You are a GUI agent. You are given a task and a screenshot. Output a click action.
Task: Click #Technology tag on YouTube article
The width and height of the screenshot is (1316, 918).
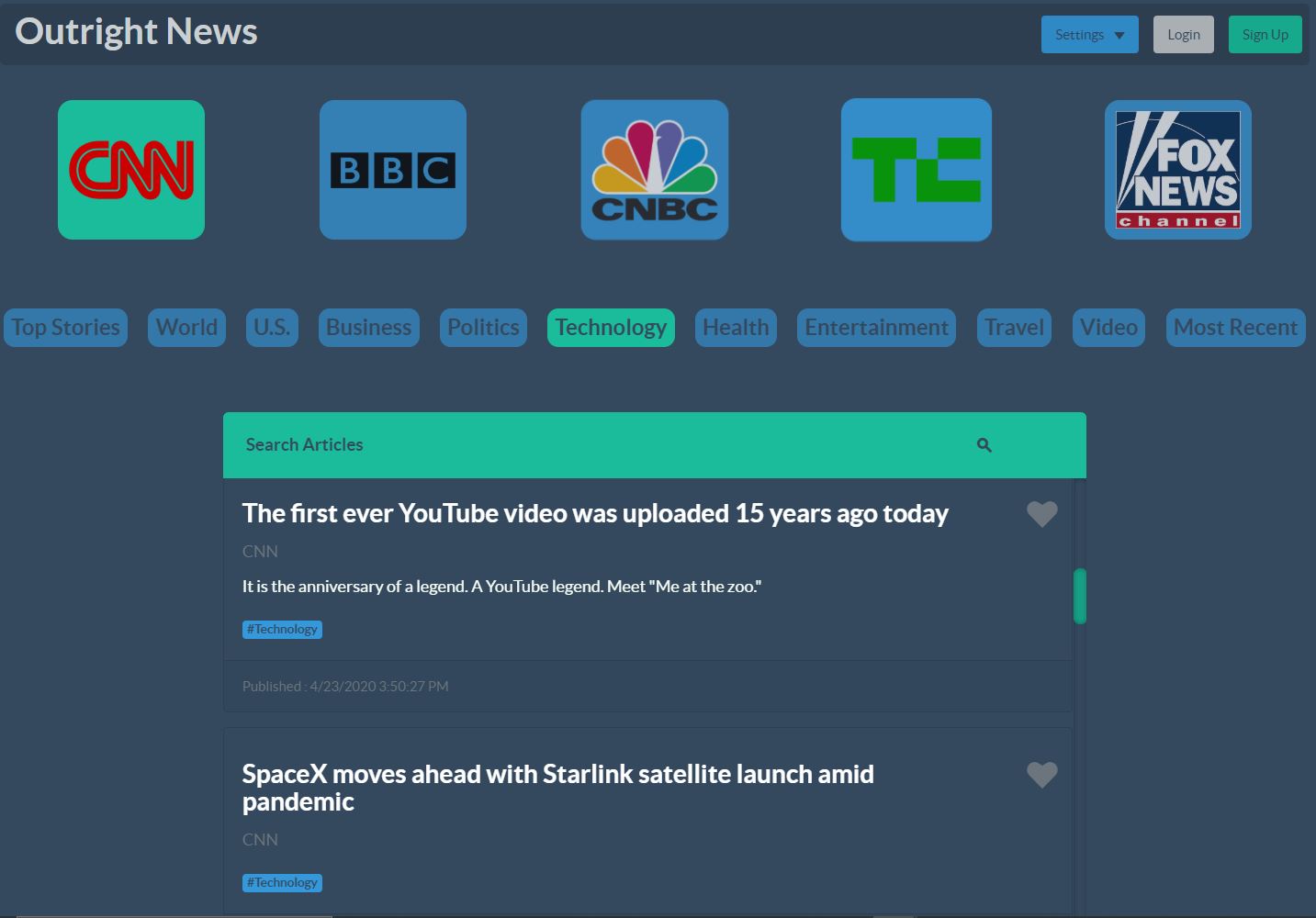point(282,630)
